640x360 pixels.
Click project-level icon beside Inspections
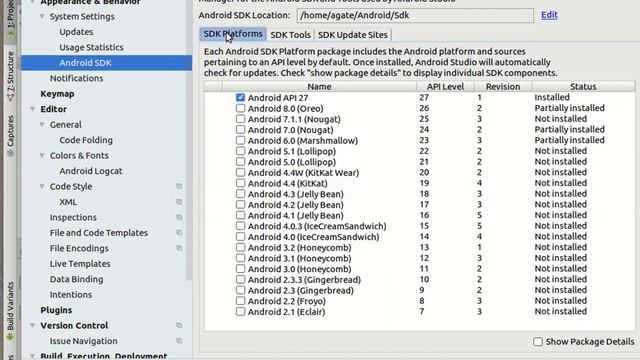179,217
